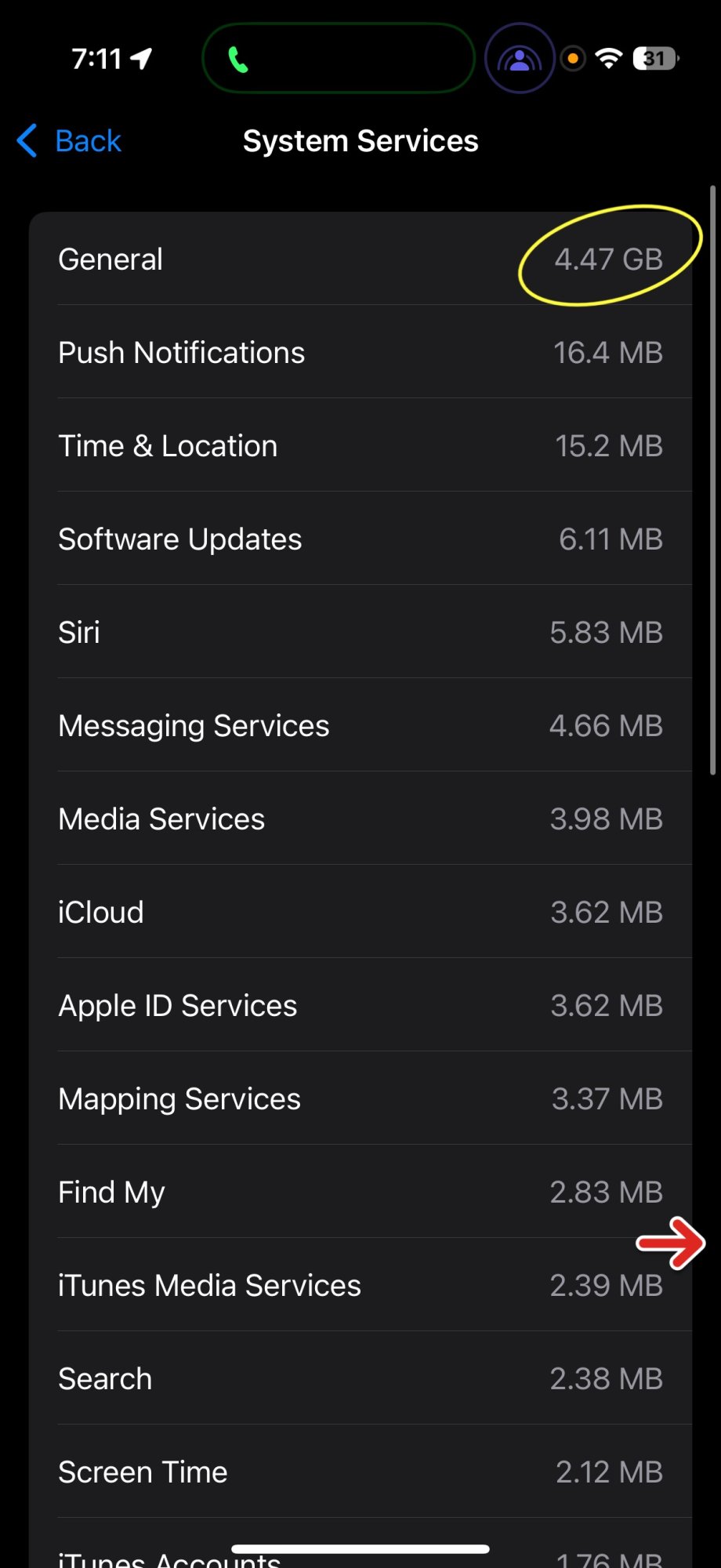The width and height of the screenshot is (721, 1568).
Task: Tap the circled 4.47 GB General value
Action: (609, 260)
